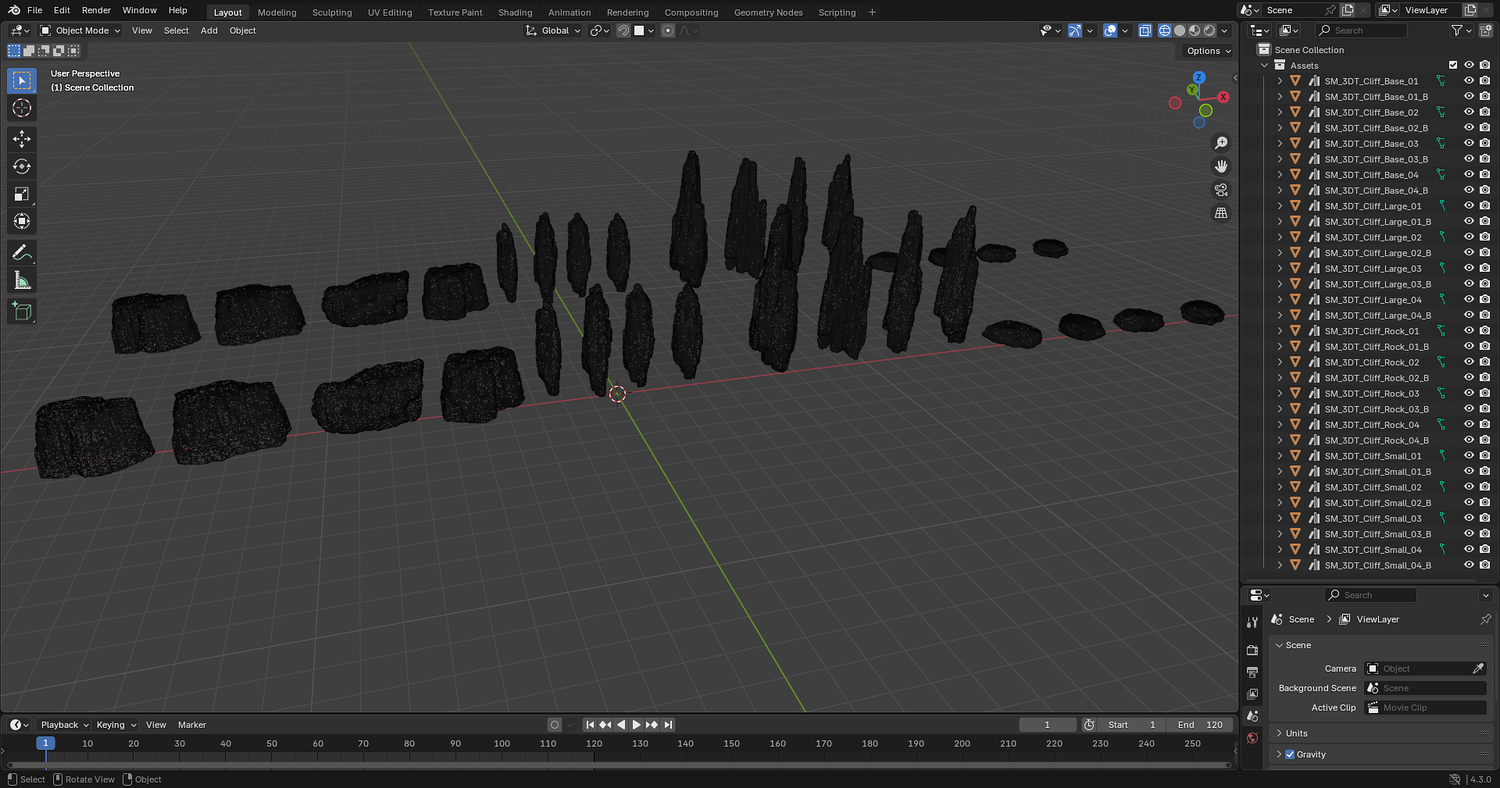Toggle camera view with camera icon

(x=1221, y=189)
